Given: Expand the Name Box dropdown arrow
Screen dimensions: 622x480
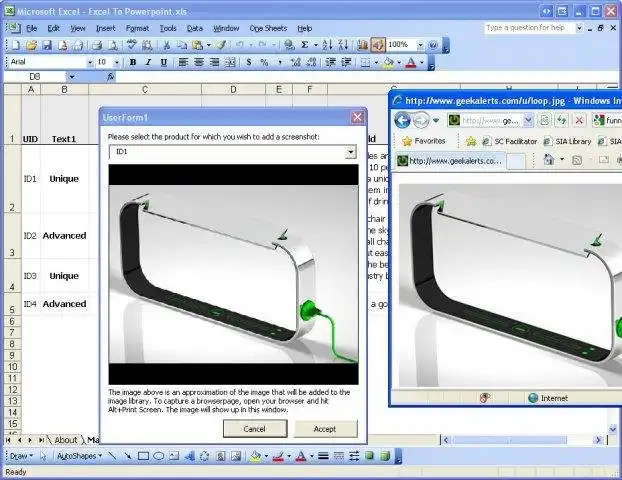Looking at the screenshot, I should 72,77.
